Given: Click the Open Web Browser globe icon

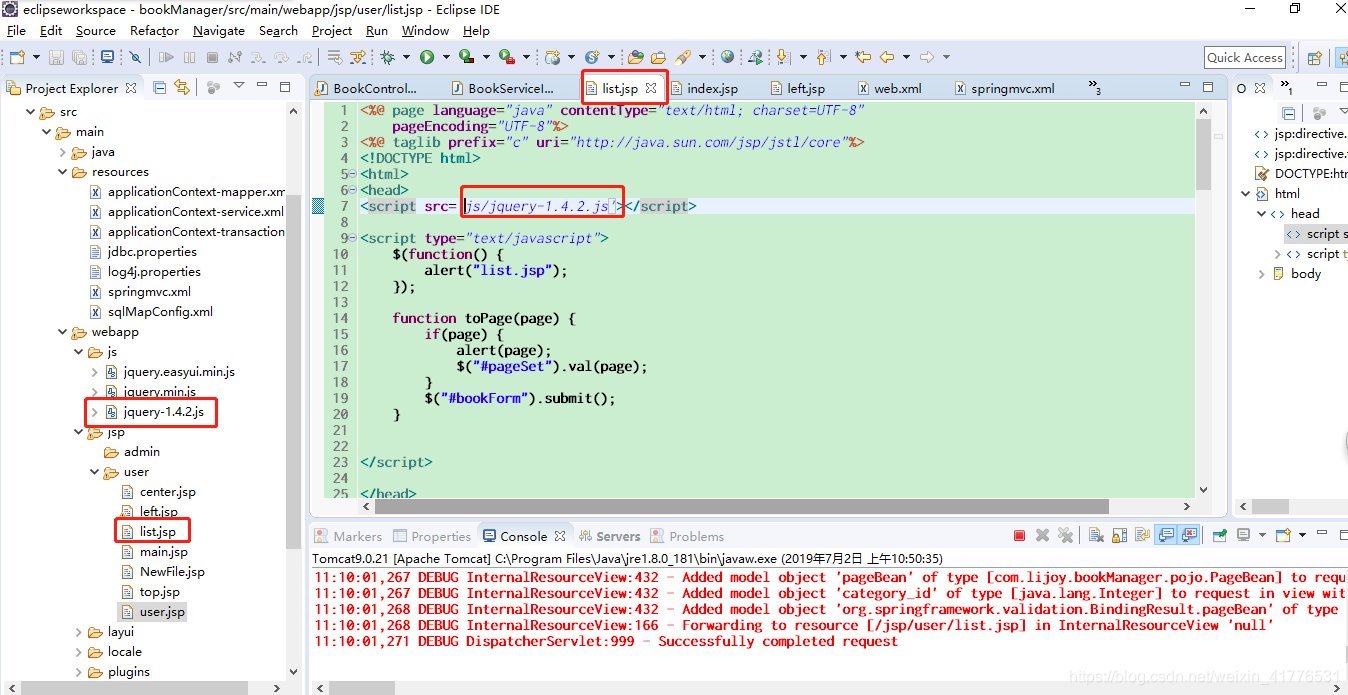Looking at the screenshot, I should click(x=727, y=57).
